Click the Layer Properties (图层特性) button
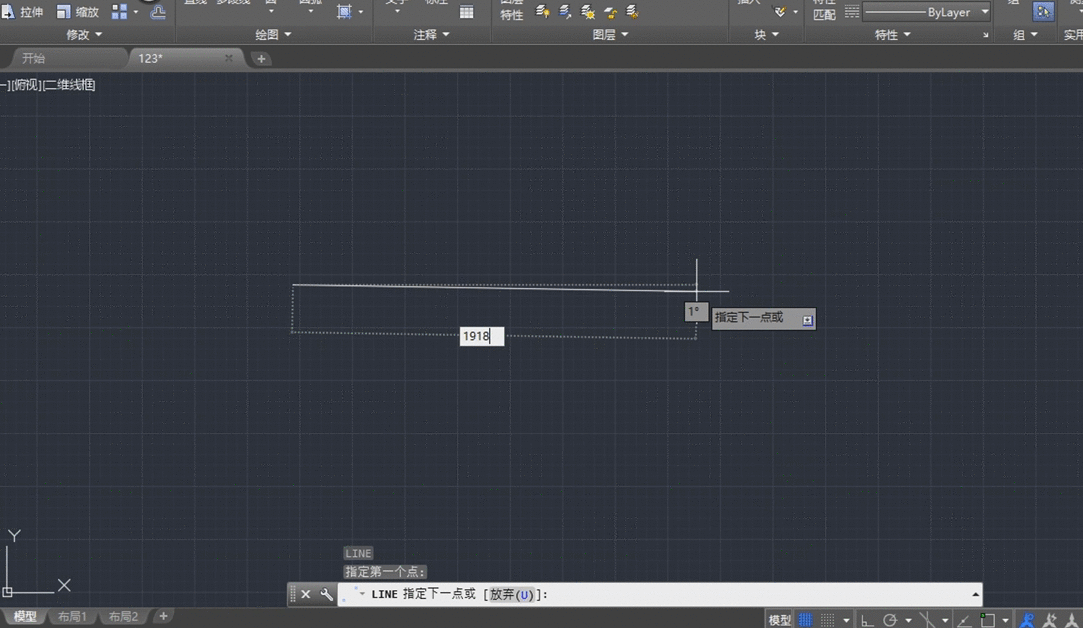Screen dimensions: 1083x628 click(x=511, y=11)
